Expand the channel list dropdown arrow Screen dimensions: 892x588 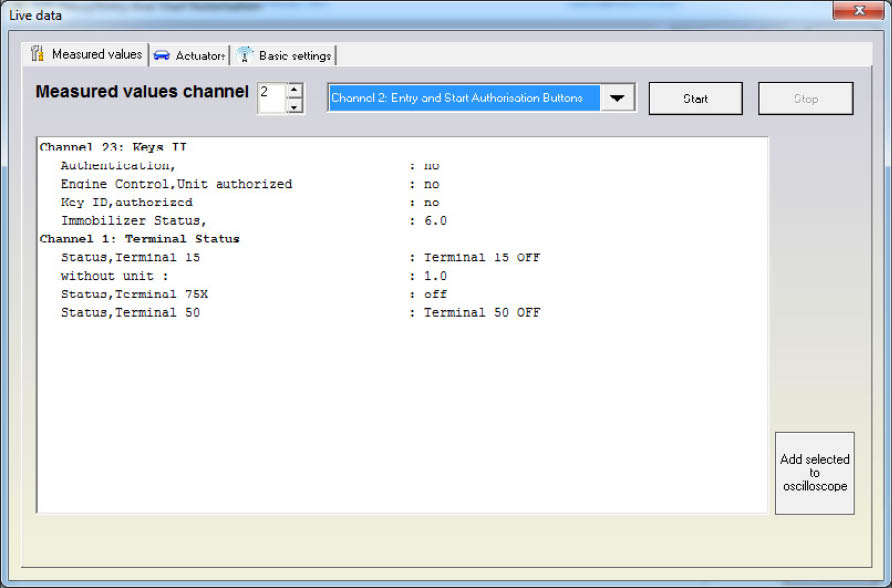[x=617, y=98]
